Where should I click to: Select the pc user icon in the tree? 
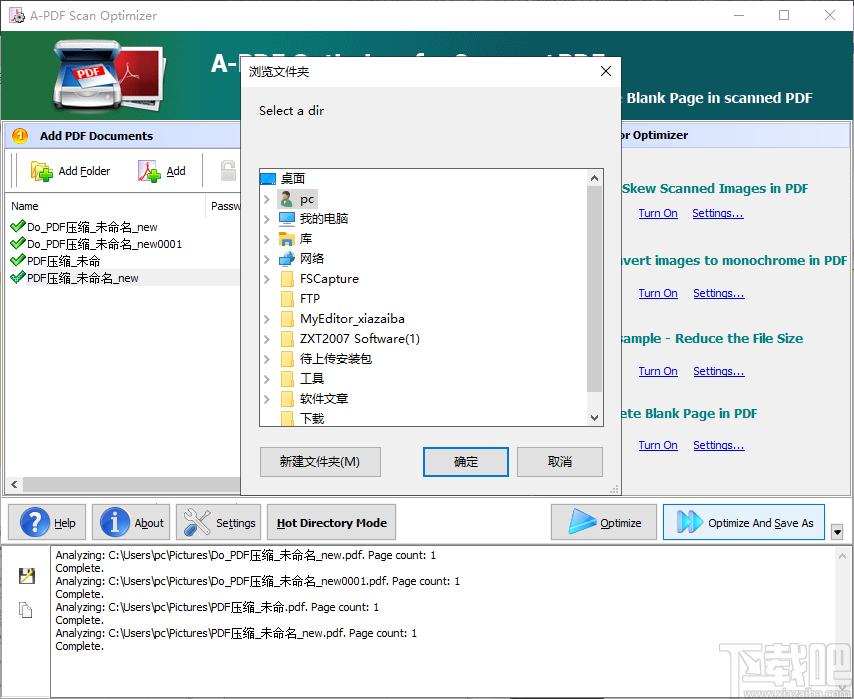[x=286, y=199]
